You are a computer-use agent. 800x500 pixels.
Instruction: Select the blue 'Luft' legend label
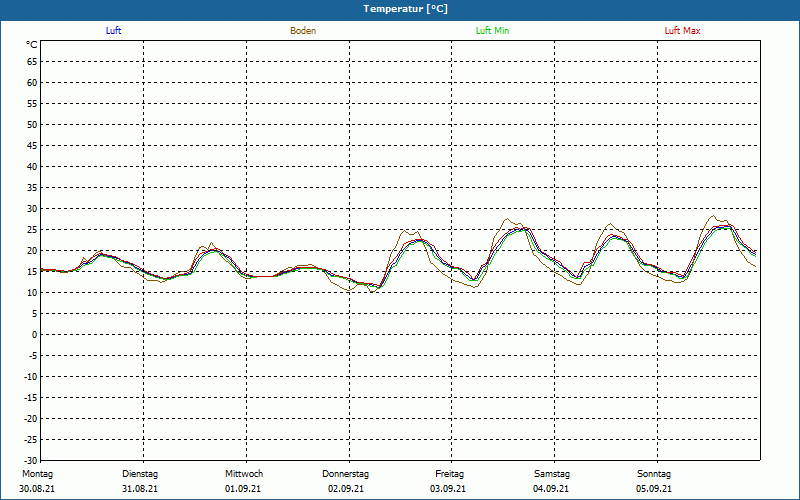click(113, 31)
